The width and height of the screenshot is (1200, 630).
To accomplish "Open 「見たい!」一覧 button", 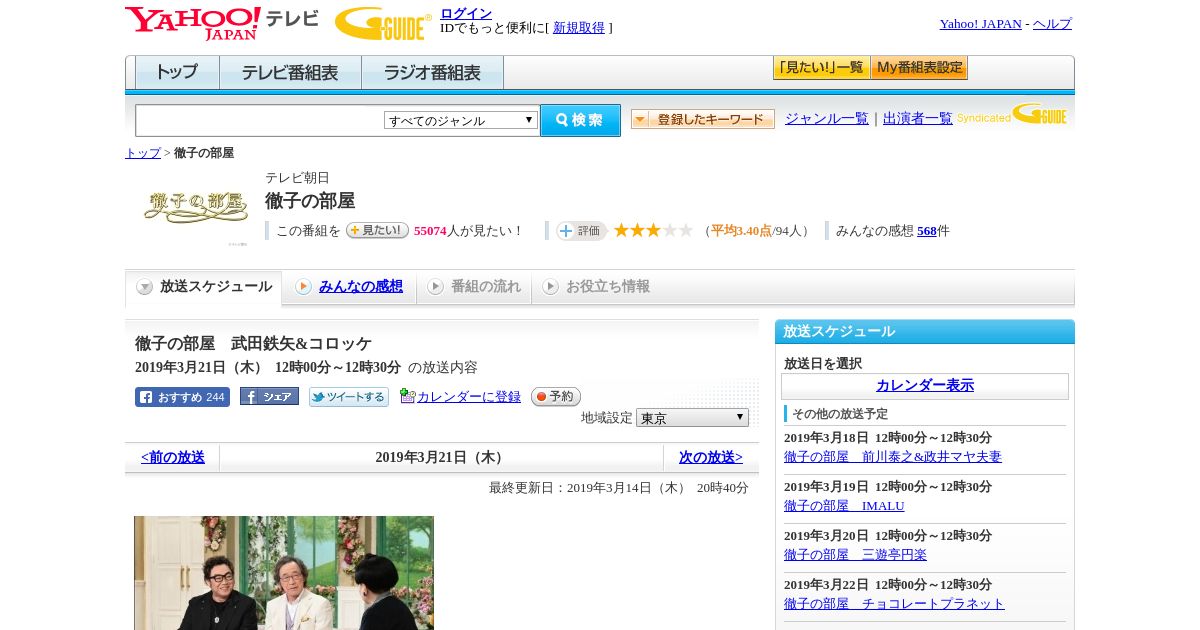I will tap(821, 68).
